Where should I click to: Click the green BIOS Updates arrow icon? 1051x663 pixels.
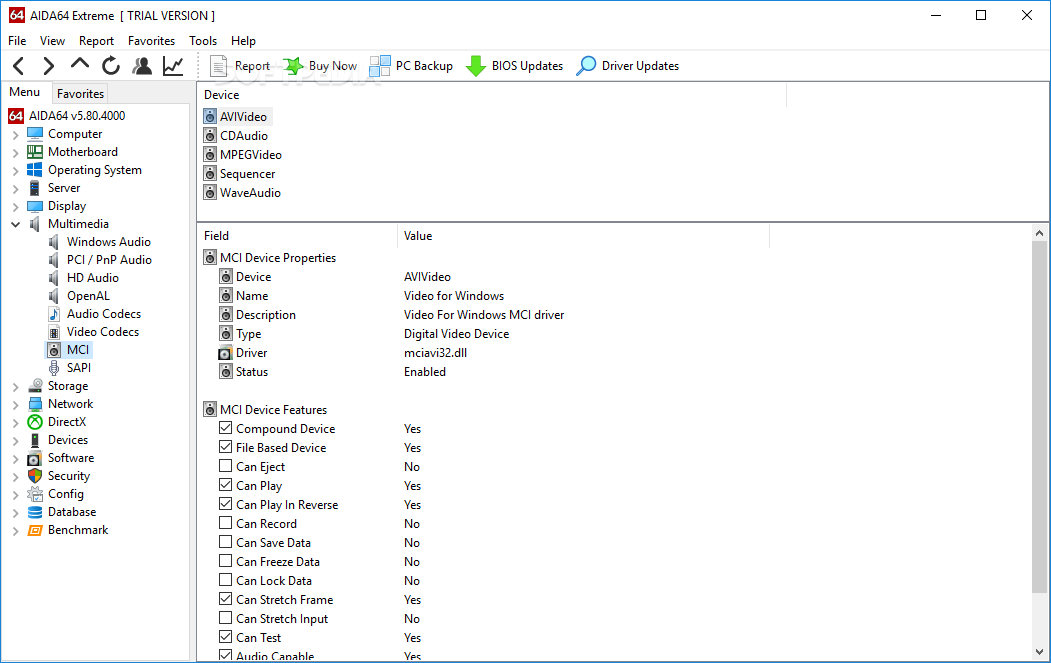pyautogui.click(x=475, y=66)
